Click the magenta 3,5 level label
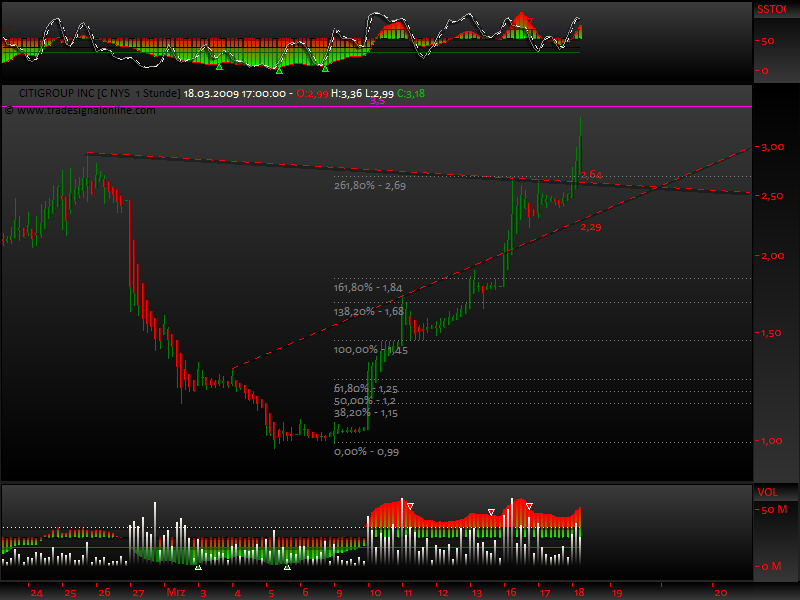800x600 pixels. tap(377, 101)
